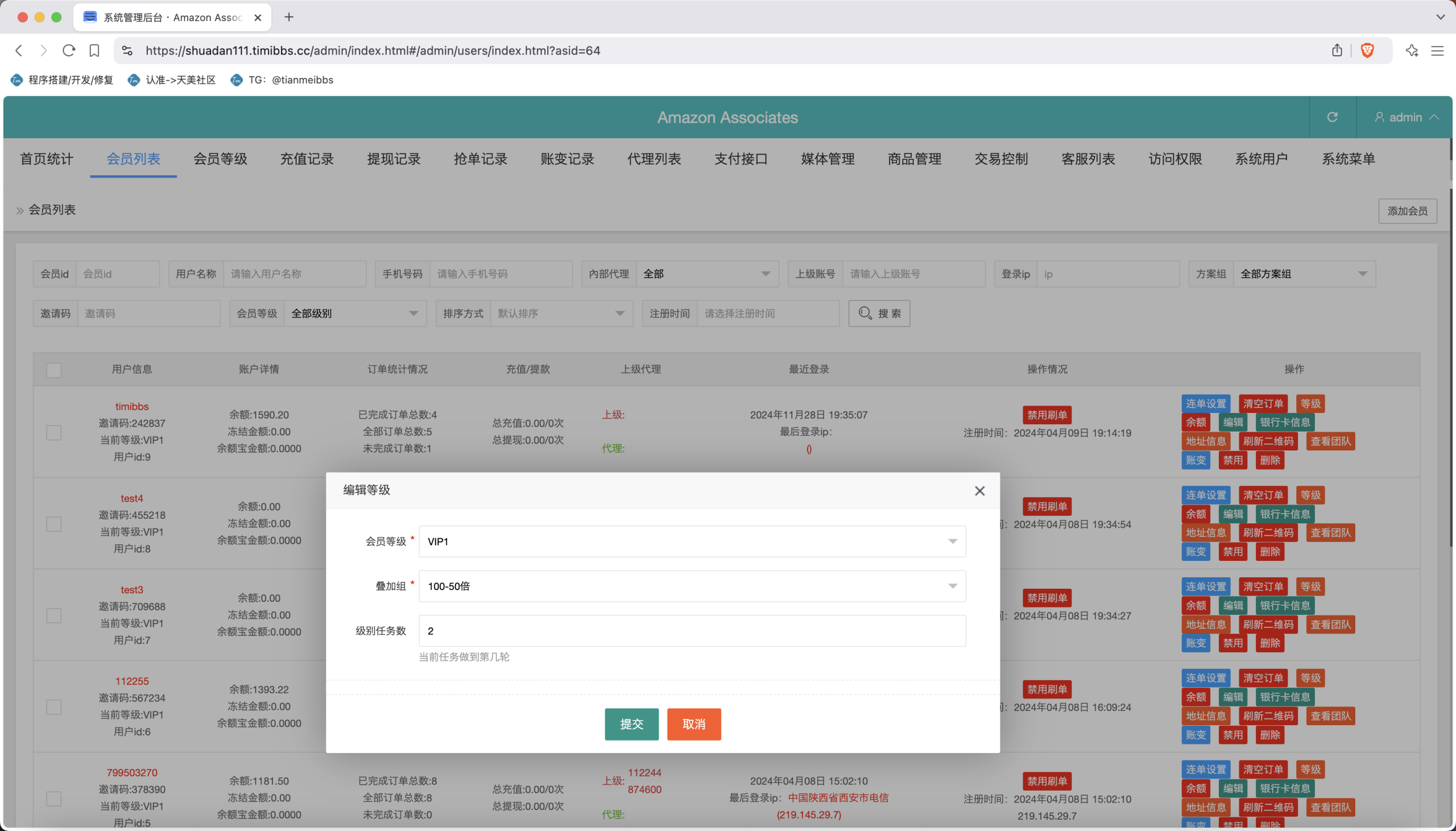This screenshot has height=831, width=1456.
Task: Click the browser forward arrow
Action: point(43,51)
